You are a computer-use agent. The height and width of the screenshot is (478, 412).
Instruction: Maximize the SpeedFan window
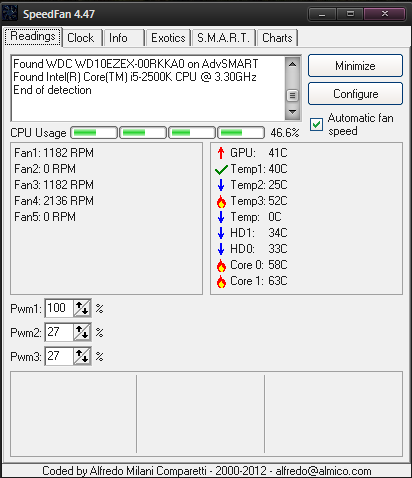click(x=350, y=14)
